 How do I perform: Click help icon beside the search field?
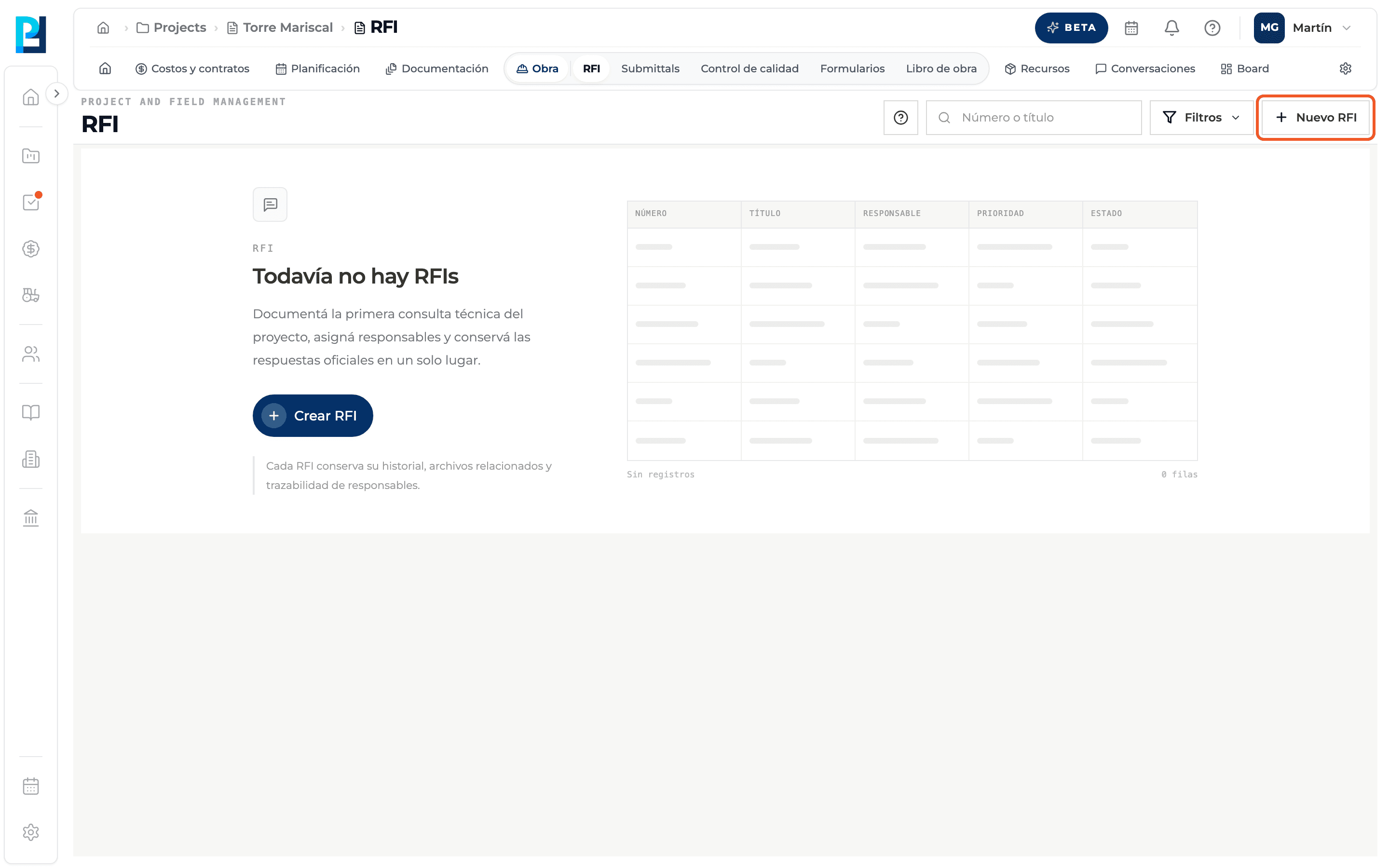point(900,118)
